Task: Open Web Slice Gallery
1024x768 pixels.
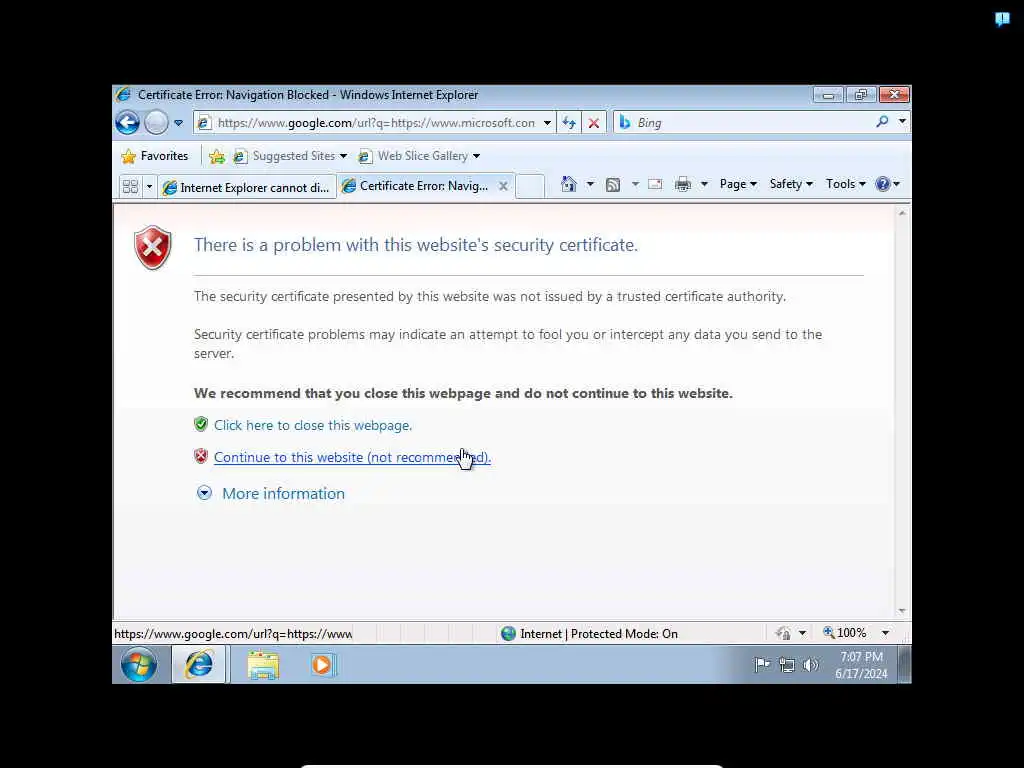Action: 419,156
